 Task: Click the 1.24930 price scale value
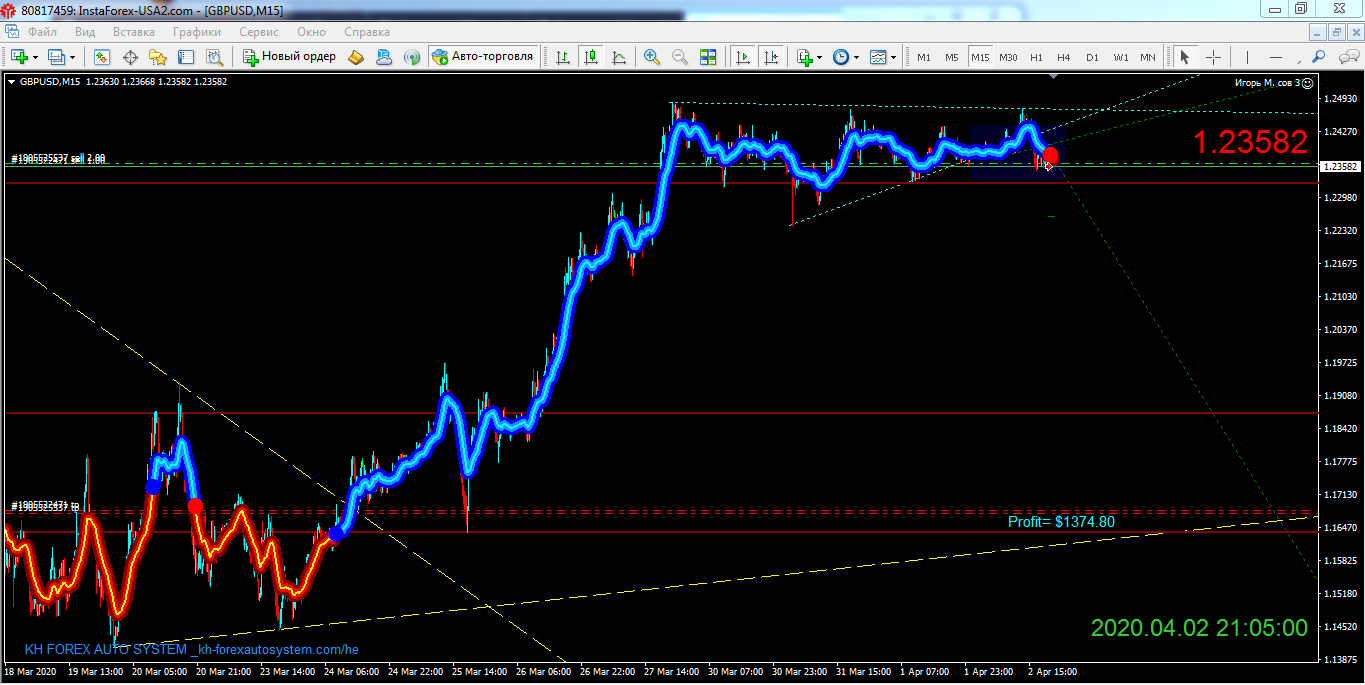(1339, 99)
